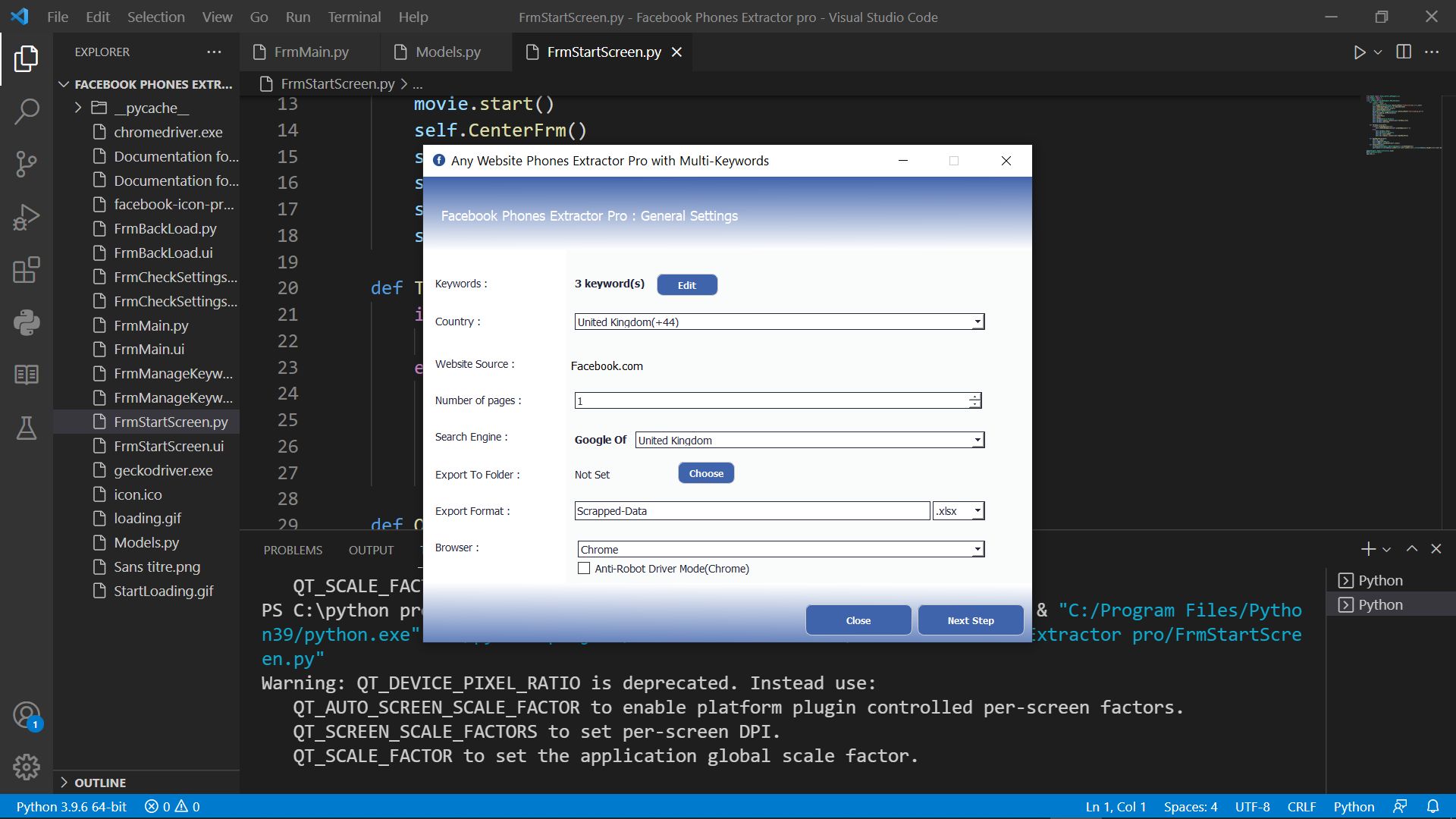This screenshot has height=819, width=1456.
Task: Click the Python 3.9.6 64-bit interpreter selector
Action: [71, 807]
